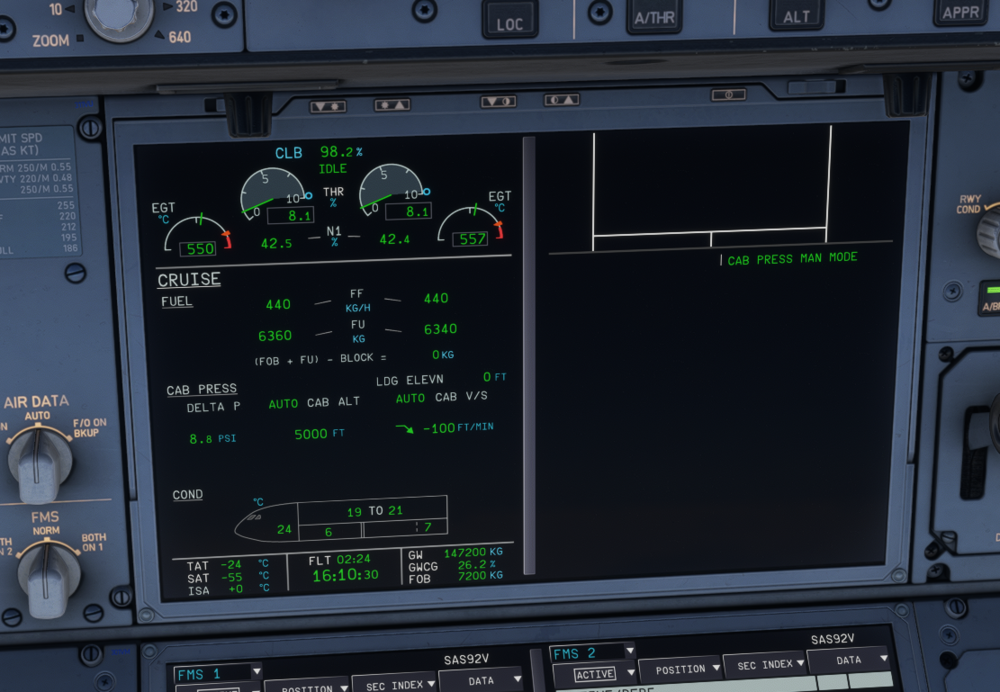Arm approach mode with the APPR button
The image size is (1000, 692).
pos(963,13)
